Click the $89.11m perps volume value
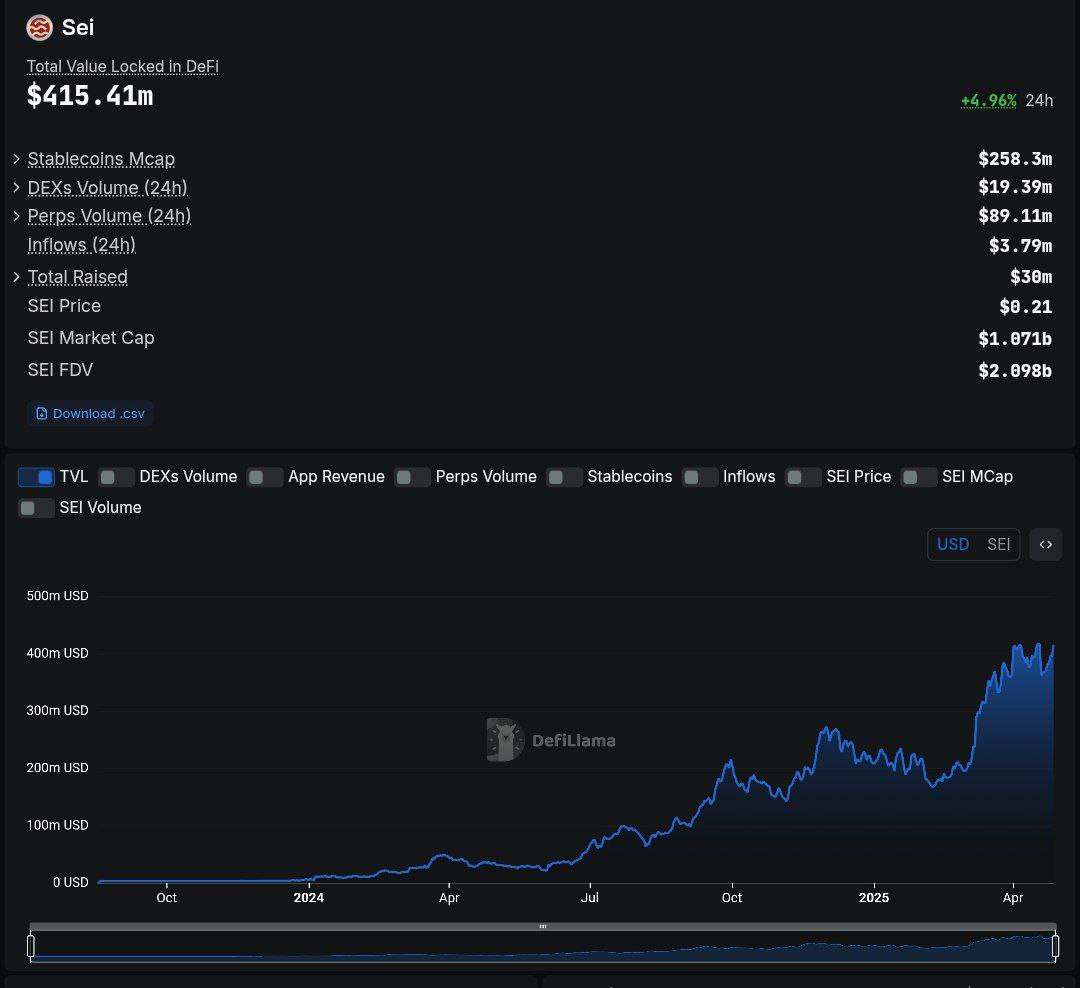 1015,216
